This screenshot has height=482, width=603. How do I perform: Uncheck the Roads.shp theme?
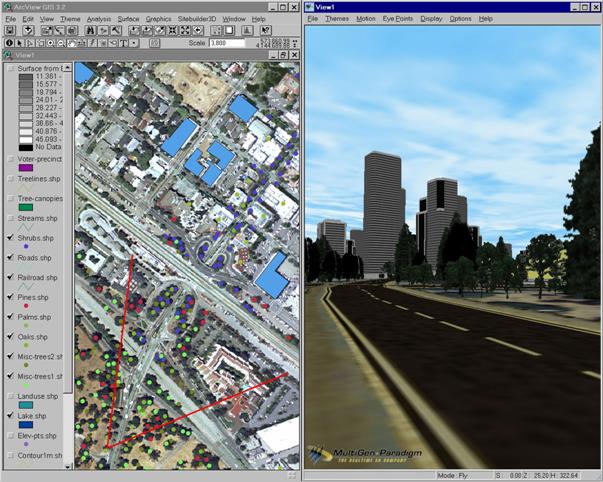tap(9, 258)
